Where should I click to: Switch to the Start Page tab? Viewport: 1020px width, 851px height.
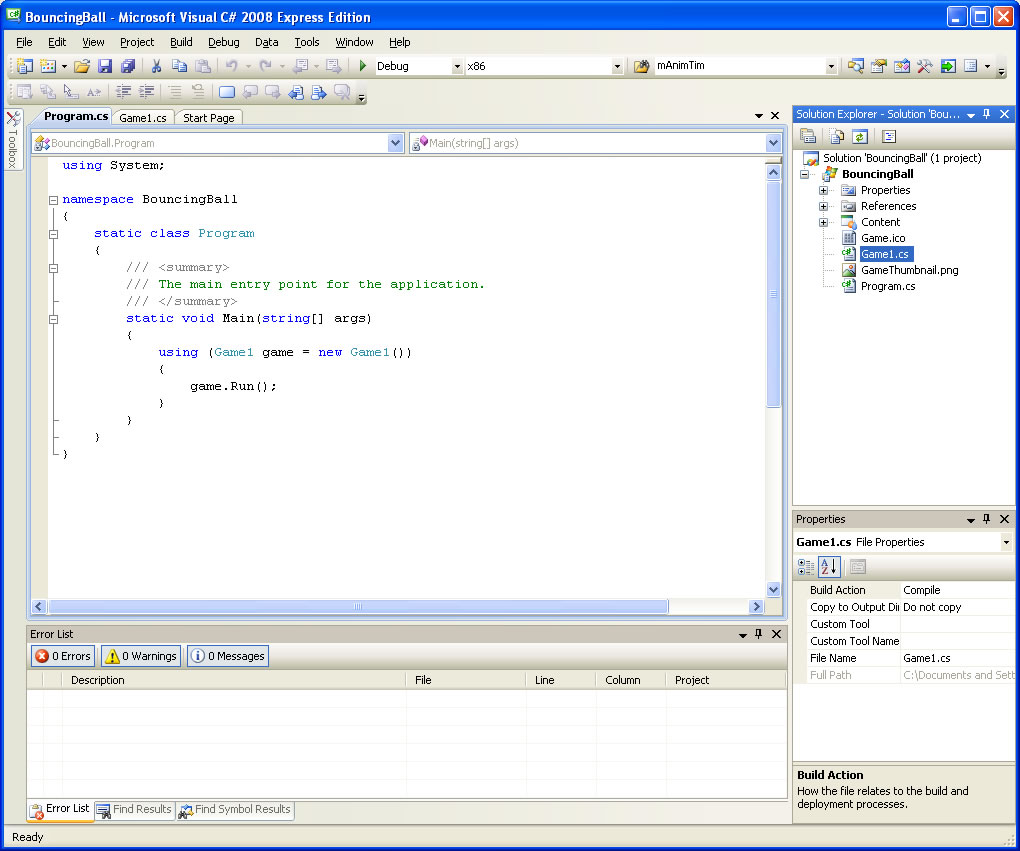pyautogui.click(x=208, y=118)
